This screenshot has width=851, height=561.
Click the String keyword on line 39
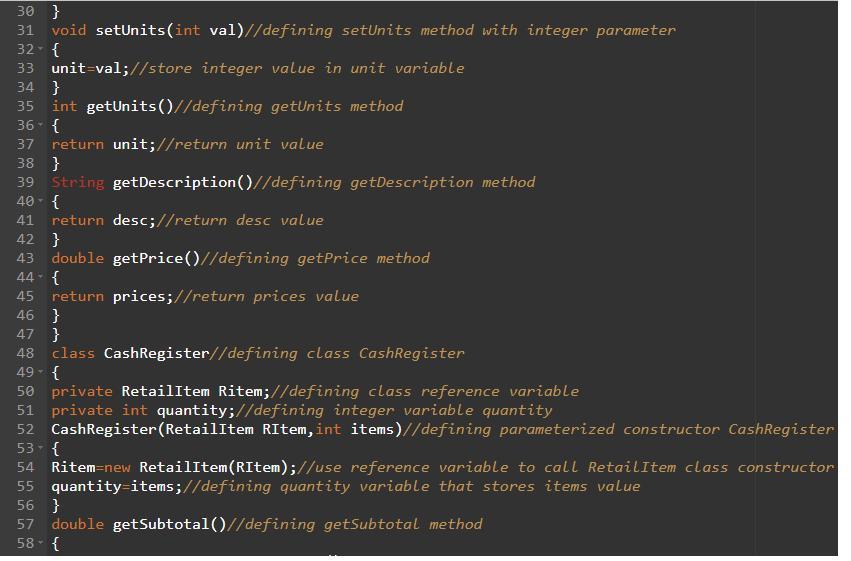coord(77,182)
